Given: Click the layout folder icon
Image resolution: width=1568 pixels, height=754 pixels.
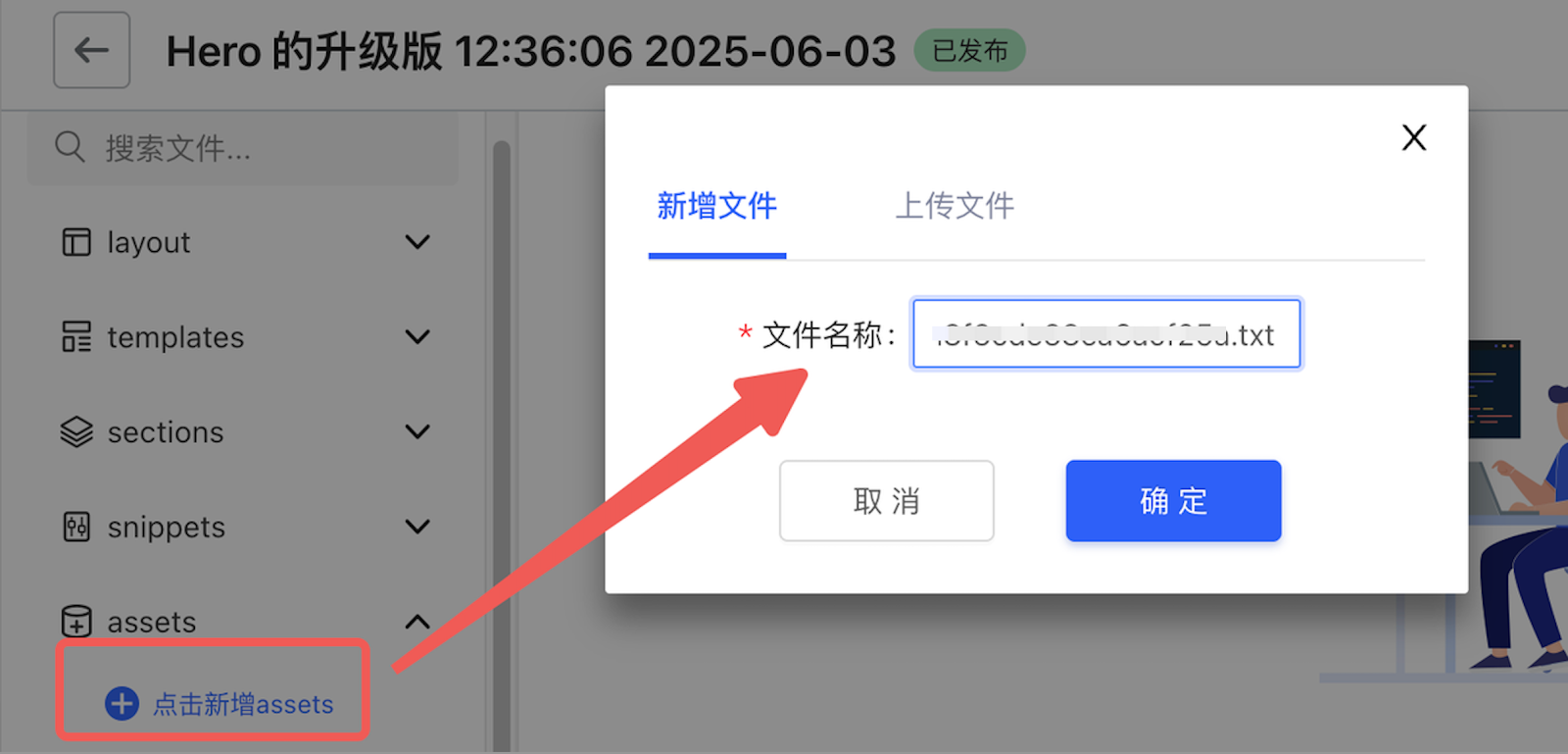Looking at the screenshot, I should pos(76,242).
